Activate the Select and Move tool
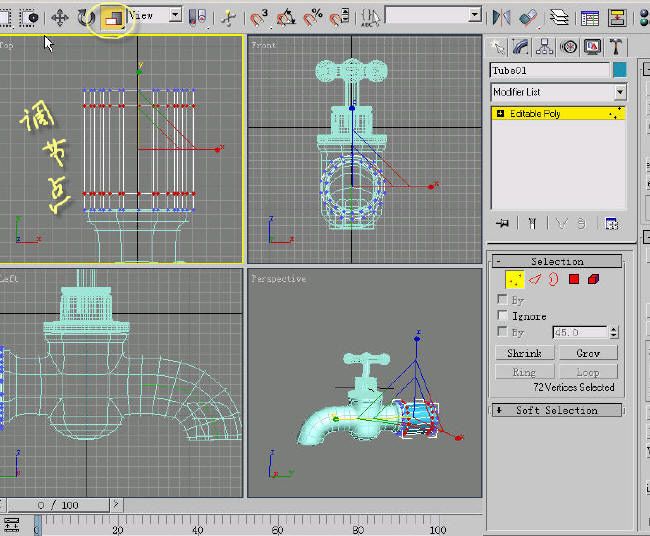The width and height of the screenshot is (650, 536). [60, 17]
